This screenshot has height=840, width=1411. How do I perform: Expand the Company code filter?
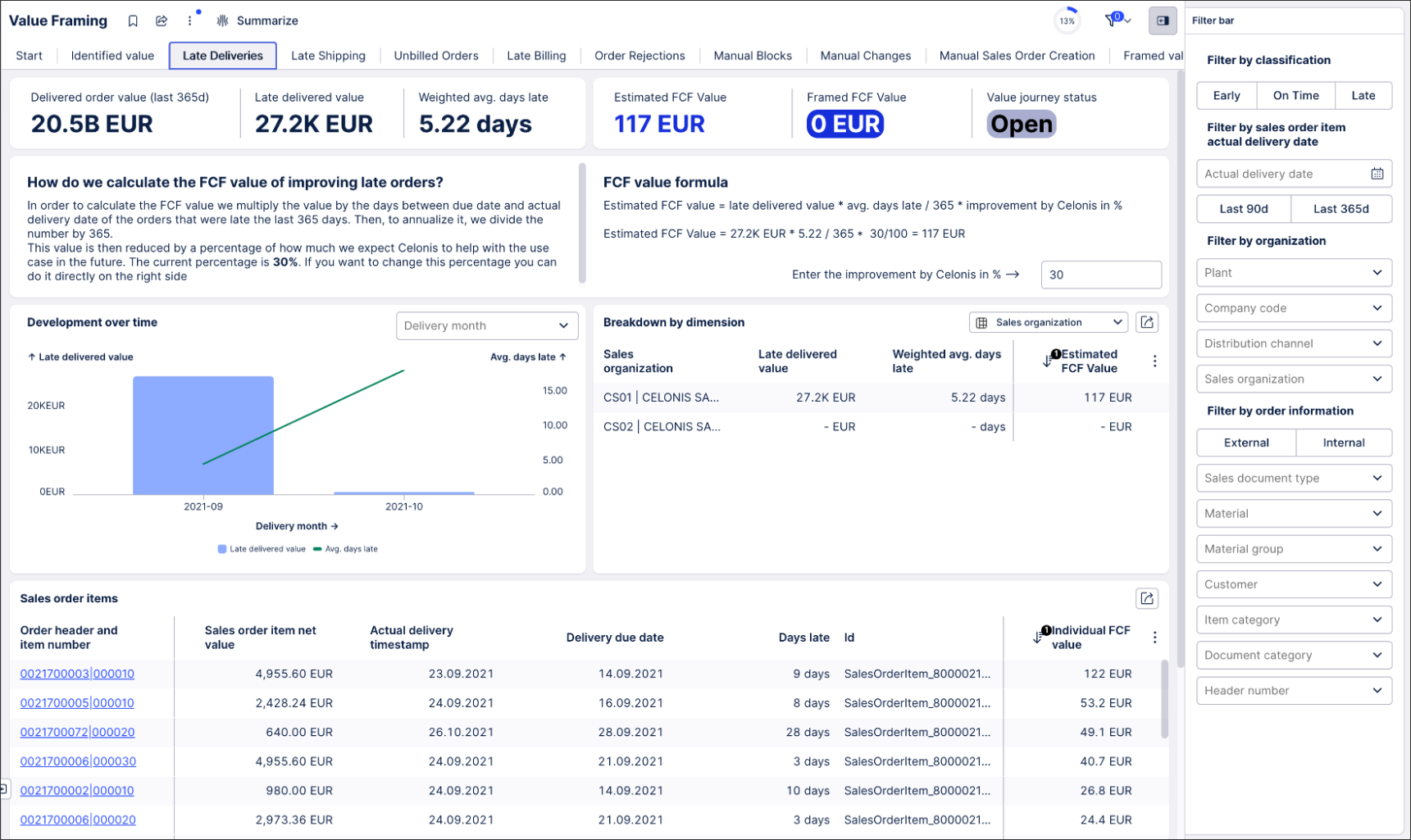(1294, 308)
